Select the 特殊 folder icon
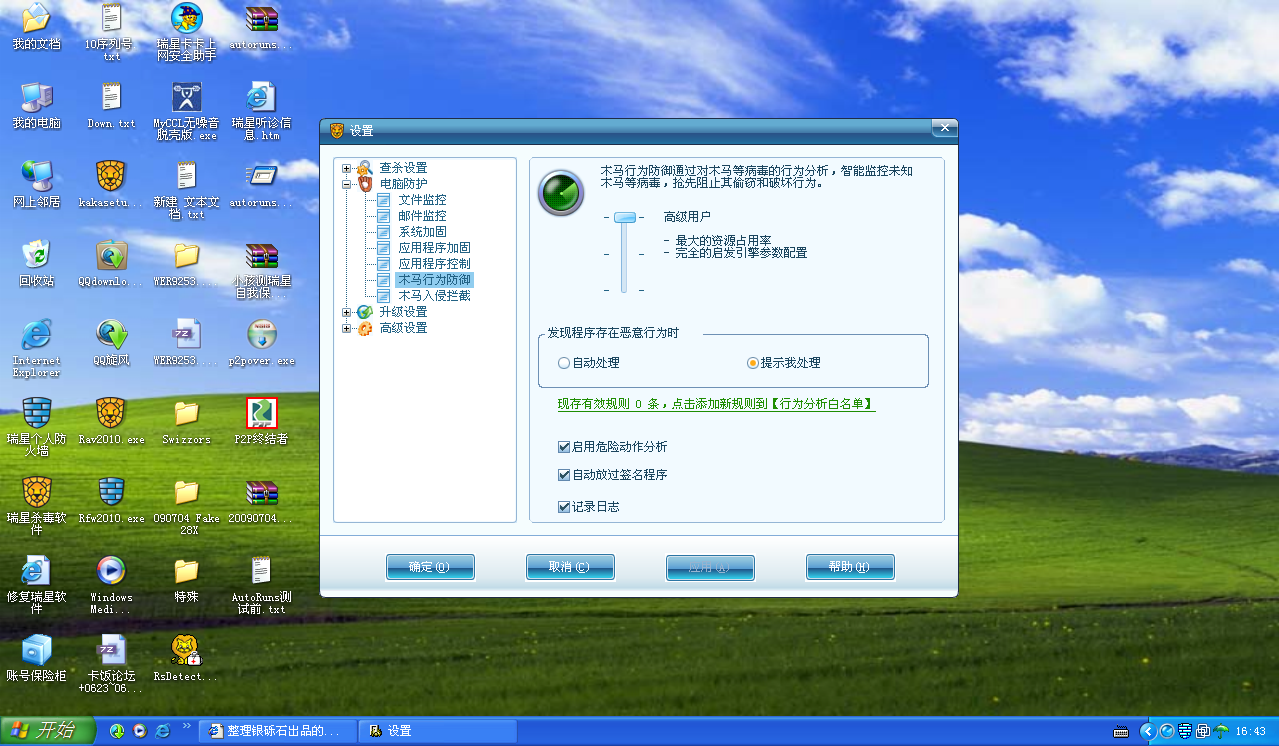The height and width of the screenshot is (746, 1279). [186, 579]
